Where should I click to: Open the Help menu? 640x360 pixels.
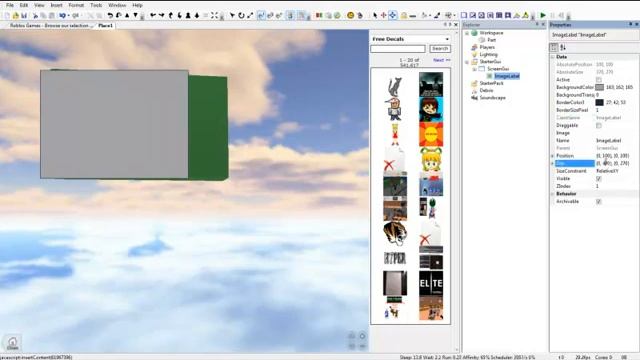click(137, 5)
